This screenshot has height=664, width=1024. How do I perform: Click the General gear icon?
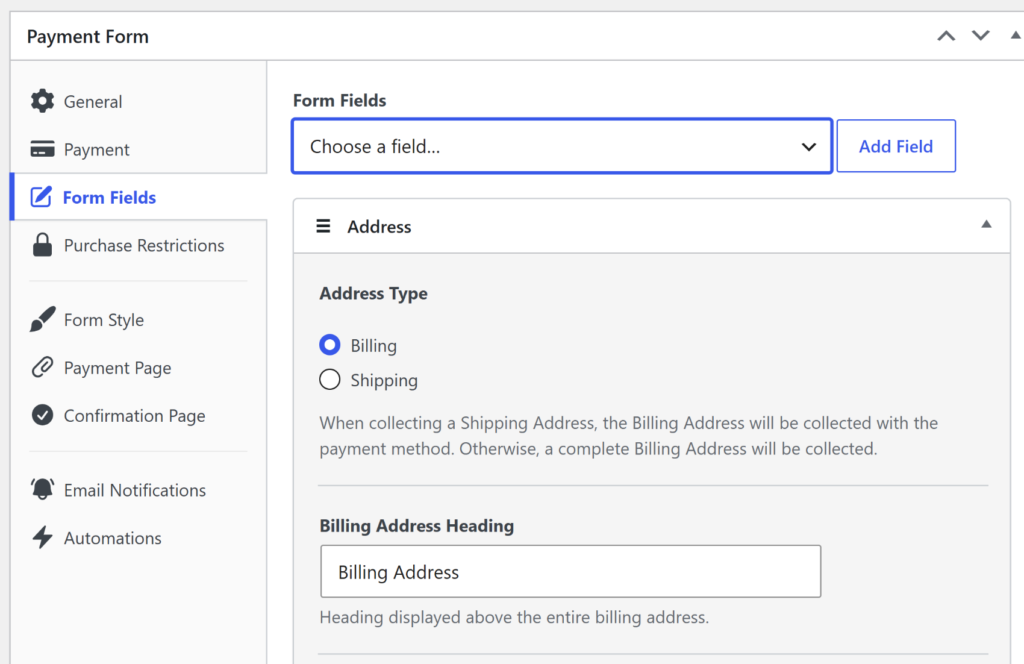pyautogui.click(x=42, y=101)
